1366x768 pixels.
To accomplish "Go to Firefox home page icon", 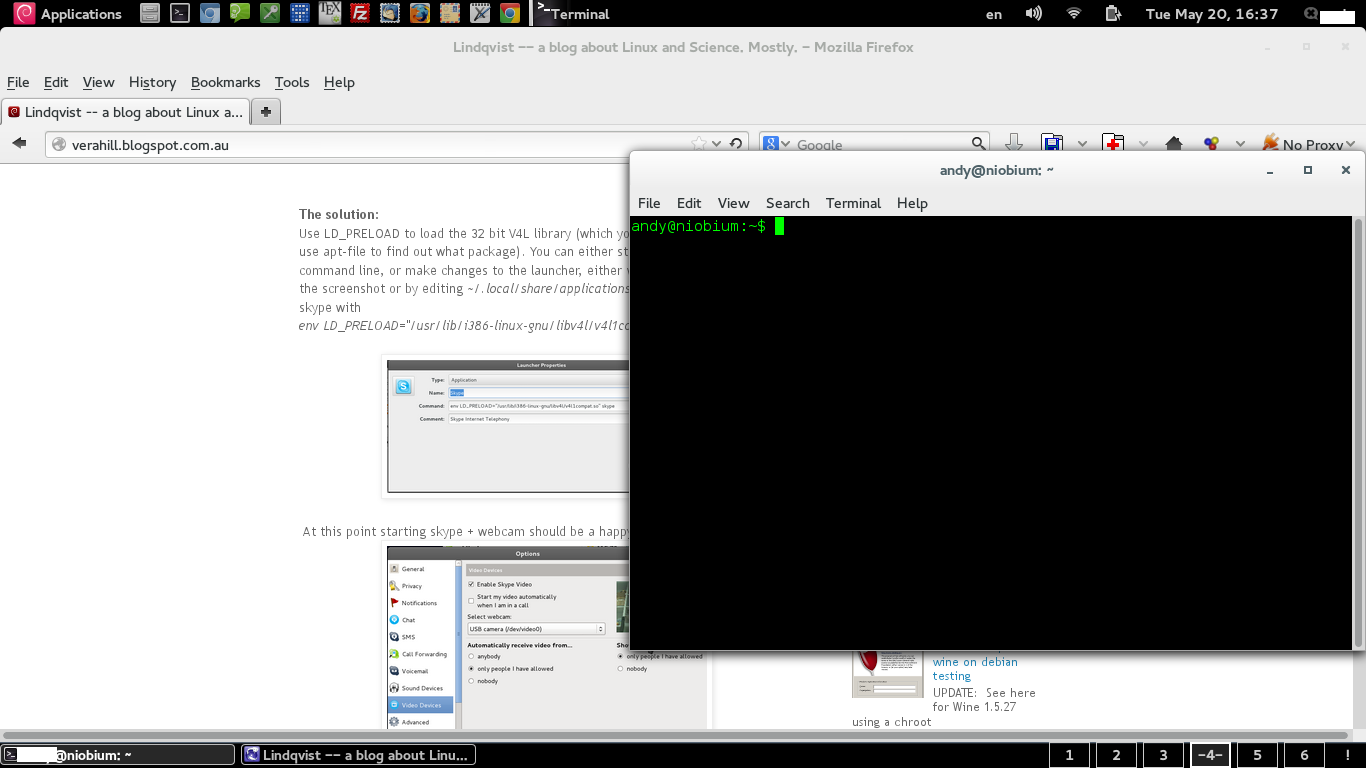I will pyautogui.click(x=1174, y=145).
